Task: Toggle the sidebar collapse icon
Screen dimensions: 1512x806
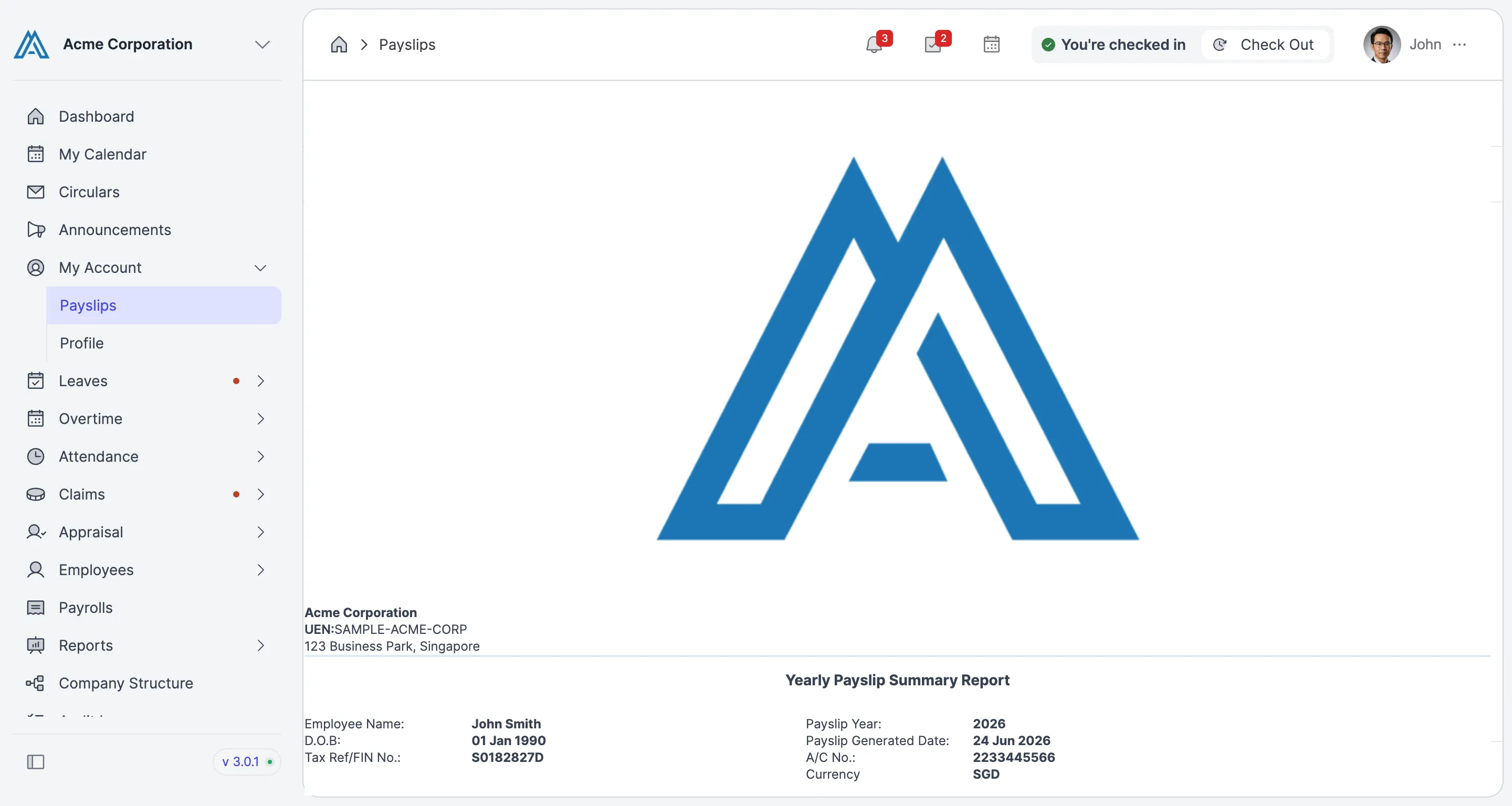Action: [x=36, y=762]
